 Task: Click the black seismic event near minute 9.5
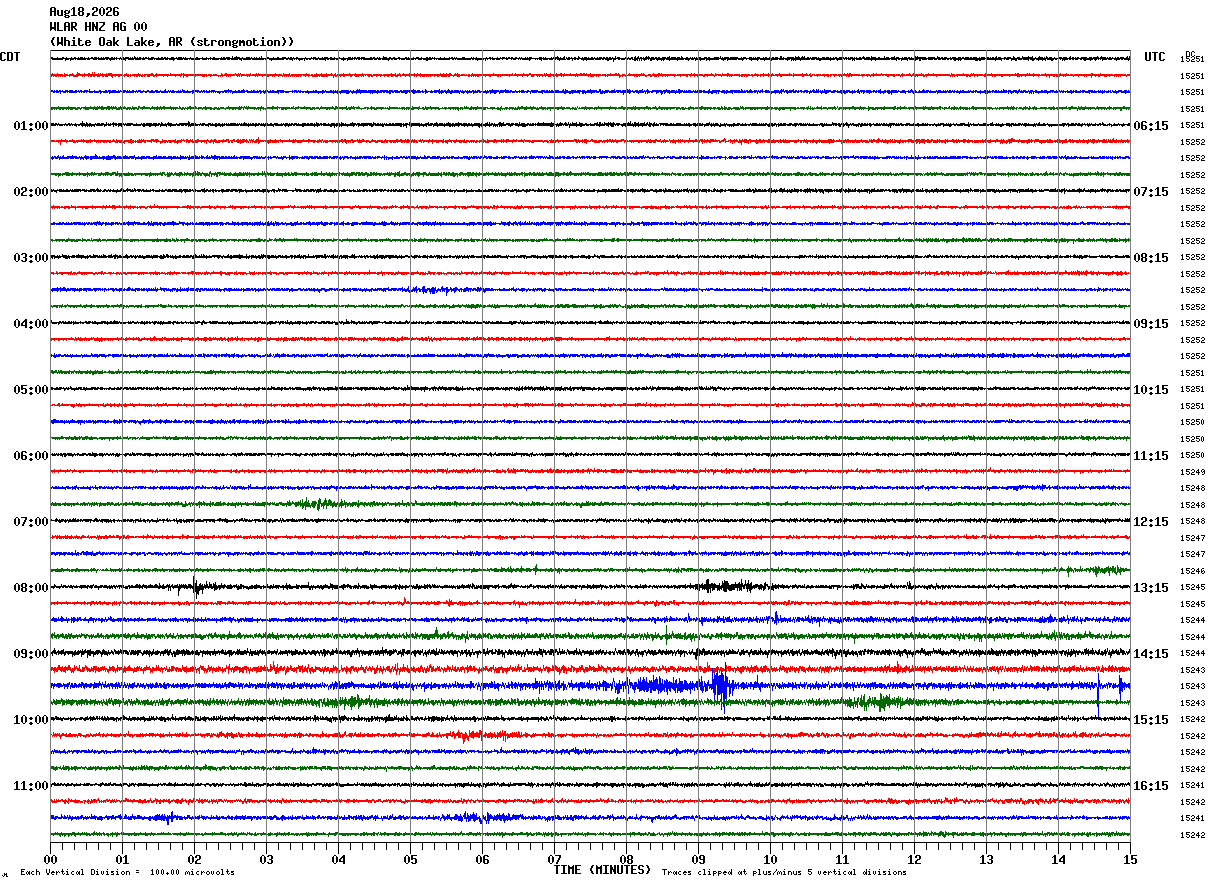pyautogui.click(x=735, y=587)
